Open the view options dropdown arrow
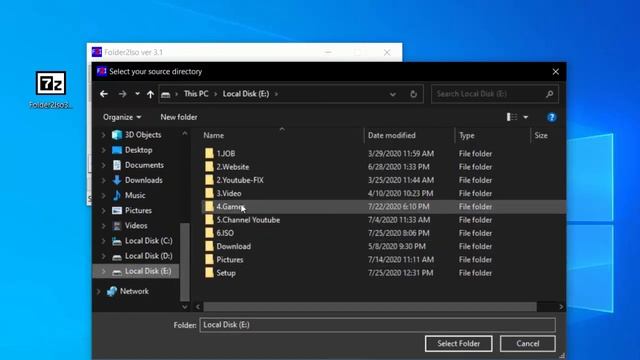 526,117
